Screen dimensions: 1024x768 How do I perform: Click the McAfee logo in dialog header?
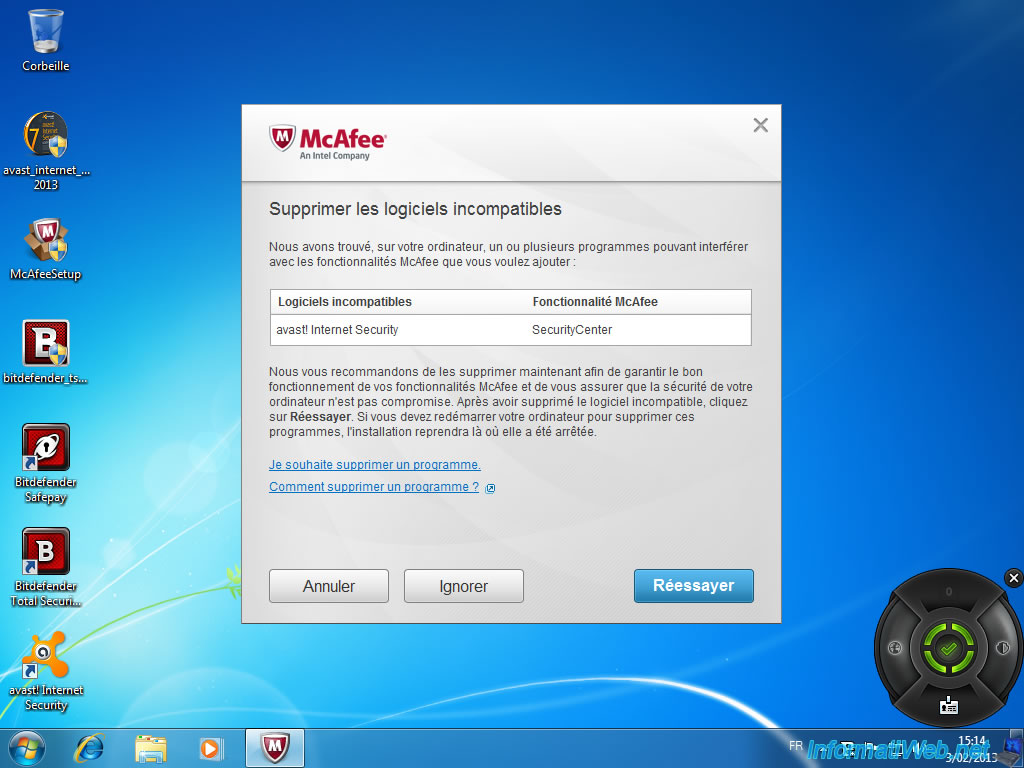click(x=328, y=142)
